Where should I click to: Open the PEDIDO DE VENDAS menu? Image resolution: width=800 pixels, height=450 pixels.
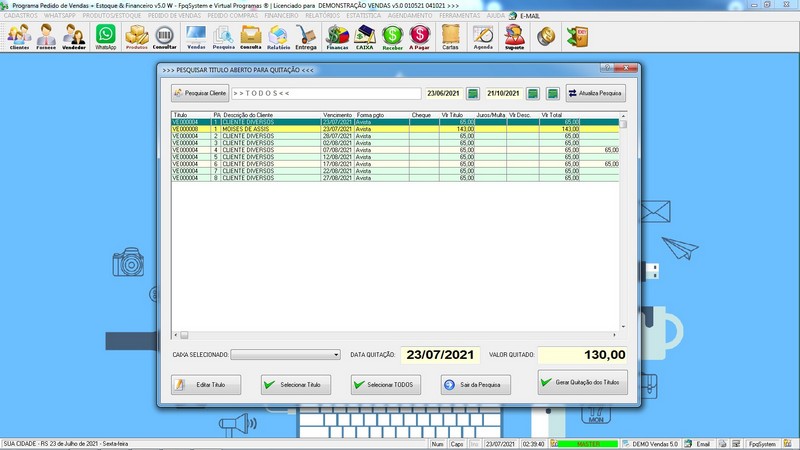174,16
